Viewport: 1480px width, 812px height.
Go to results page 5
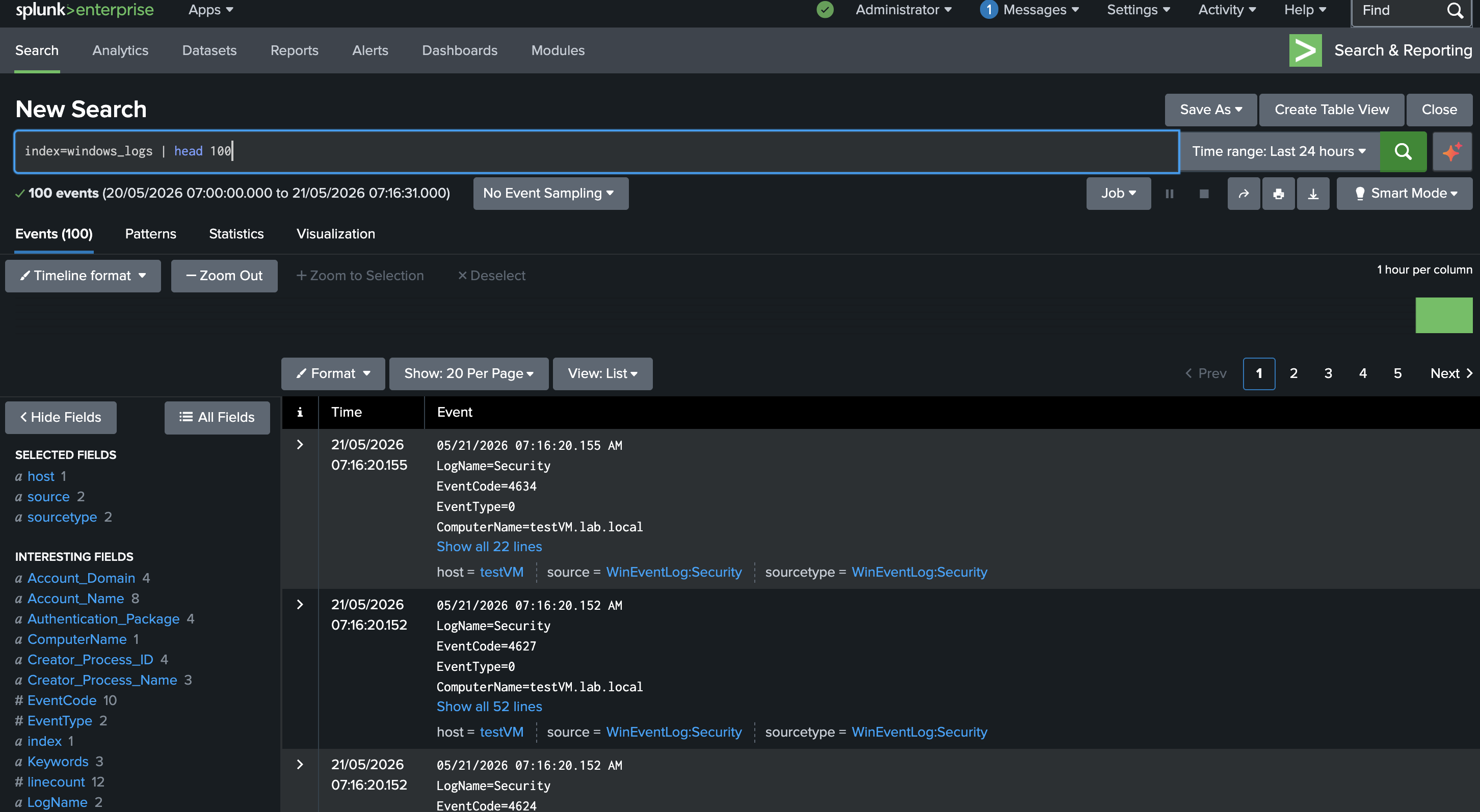click(x=1397, y=374)
